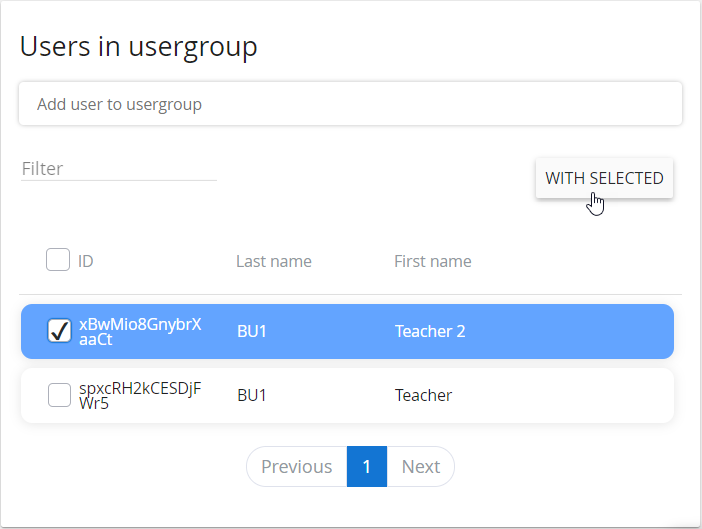
Task: Sort by the ID column header
Action: coord(86,261)
